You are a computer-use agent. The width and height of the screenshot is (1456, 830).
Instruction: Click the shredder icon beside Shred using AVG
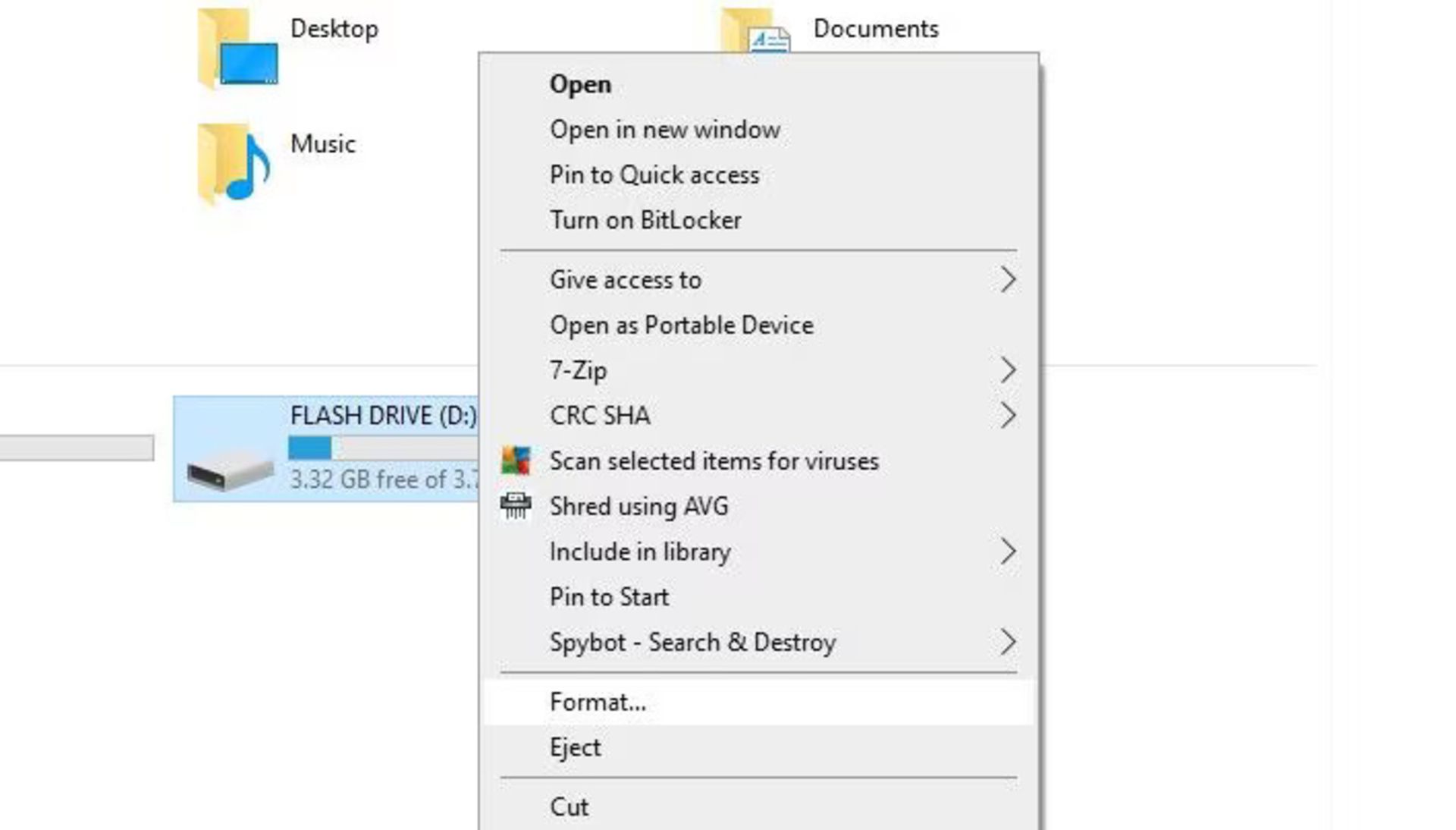coord(516,506)
